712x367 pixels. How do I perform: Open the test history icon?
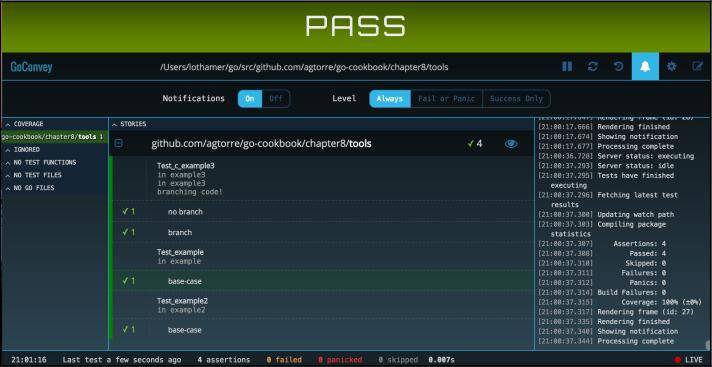tap(618, 67)
